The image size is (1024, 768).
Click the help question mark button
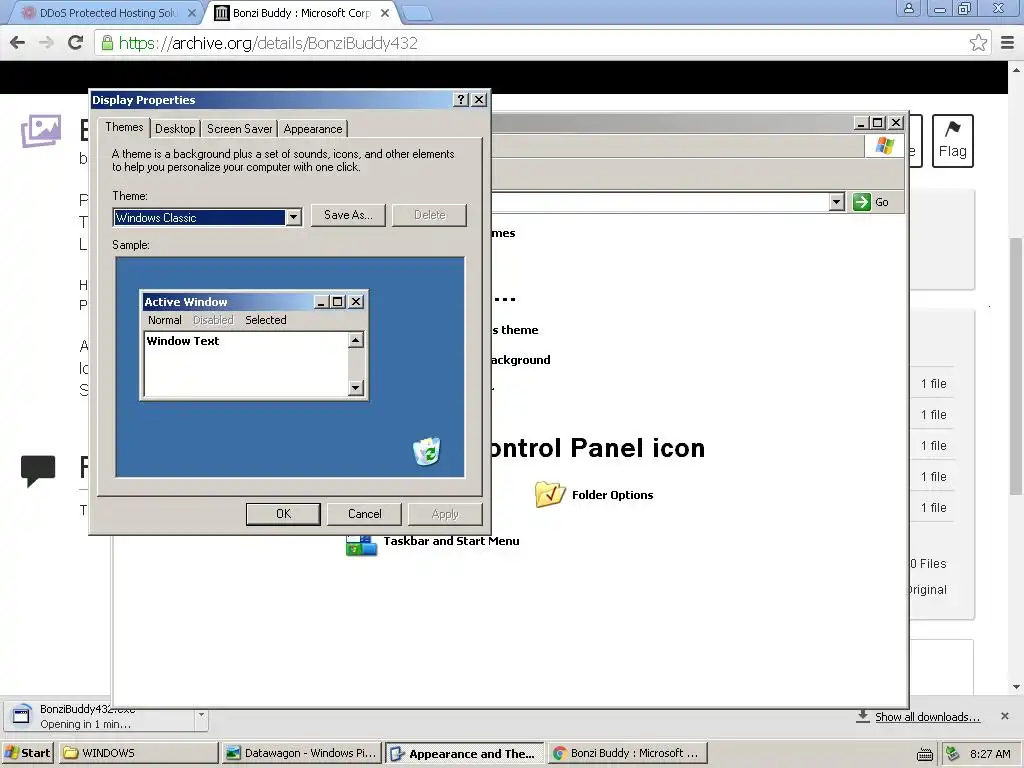(461, 99)
